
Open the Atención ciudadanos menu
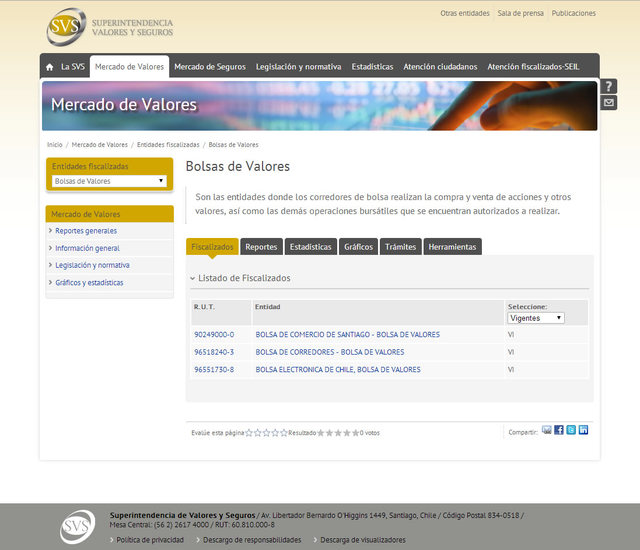pyautogui.click(x=440, y=67)
